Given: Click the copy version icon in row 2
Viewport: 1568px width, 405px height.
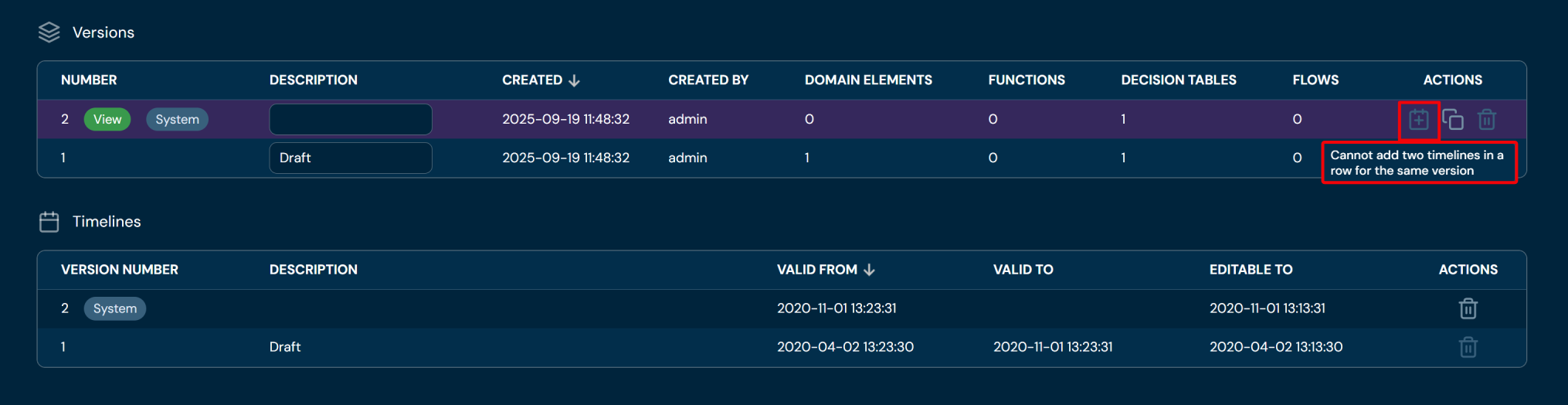Looking at the screenshot, I should pos(1452,120).
